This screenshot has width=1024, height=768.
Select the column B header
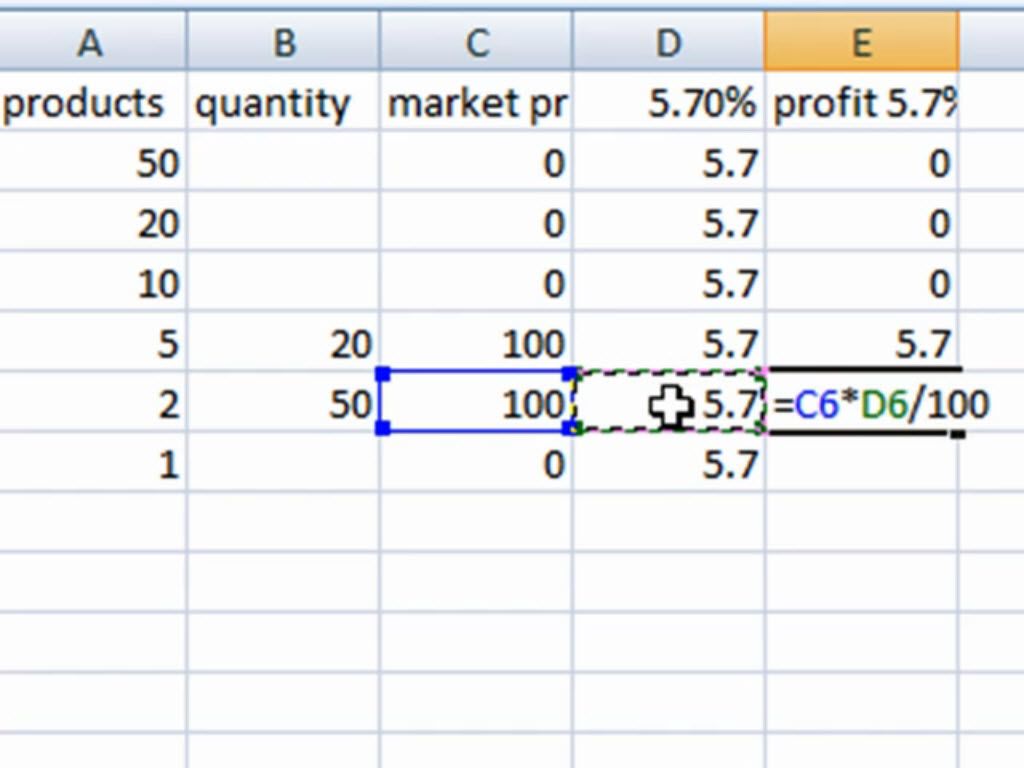coord(284,42)
